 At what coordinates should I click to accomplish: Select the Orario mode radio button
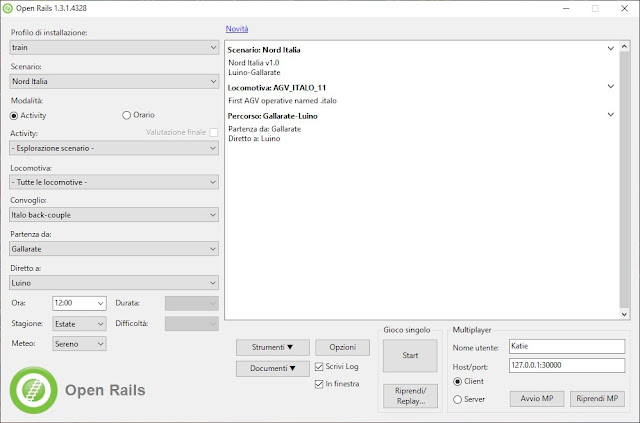(x=126, y=115)
